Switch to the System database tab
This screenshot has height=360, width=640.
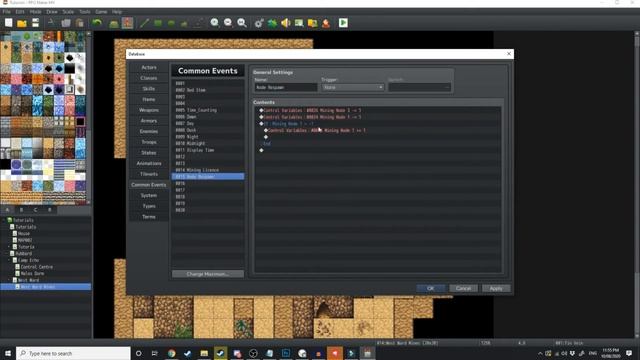click(x=149, y=196)
